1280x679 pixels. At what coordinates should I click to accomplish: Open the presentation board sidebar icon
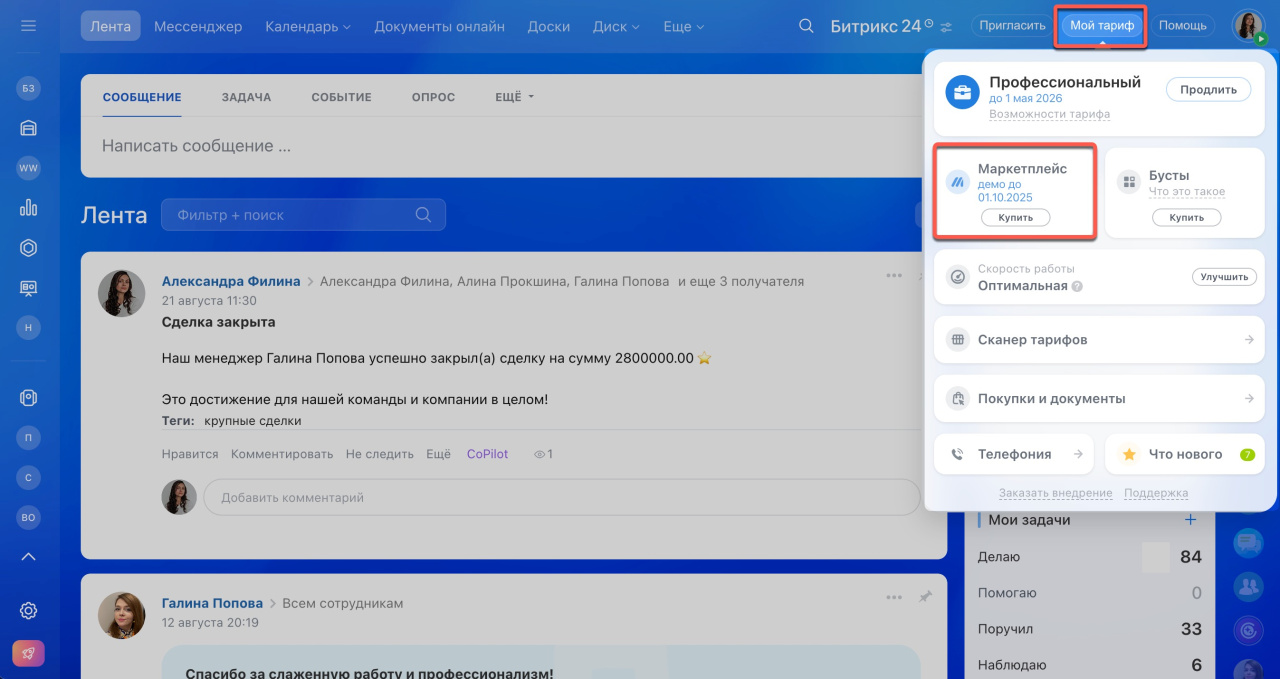tap(28, 288)
